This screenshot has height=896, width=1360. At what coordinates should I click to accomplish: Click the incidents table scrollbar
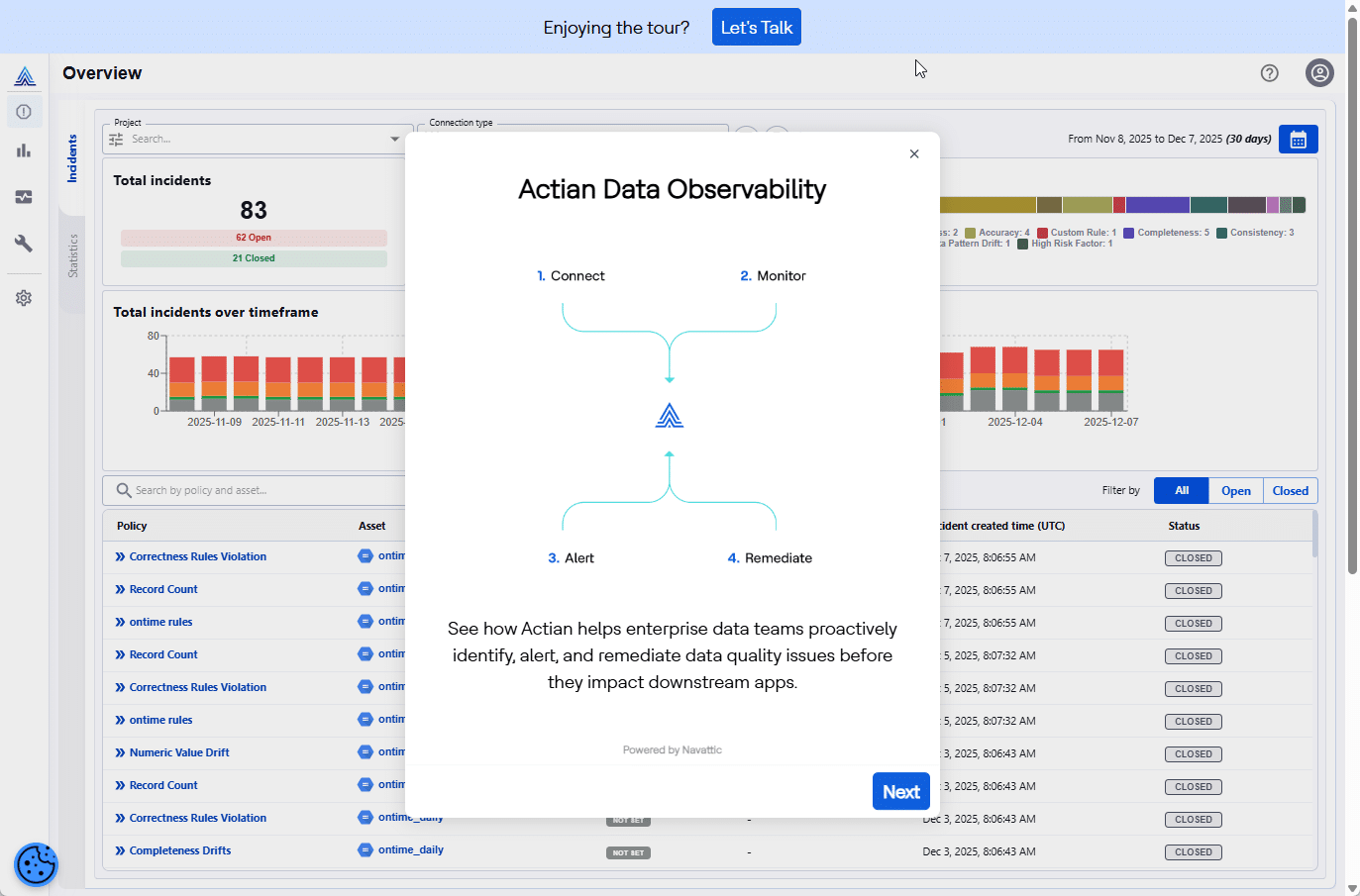(1314, 535)
